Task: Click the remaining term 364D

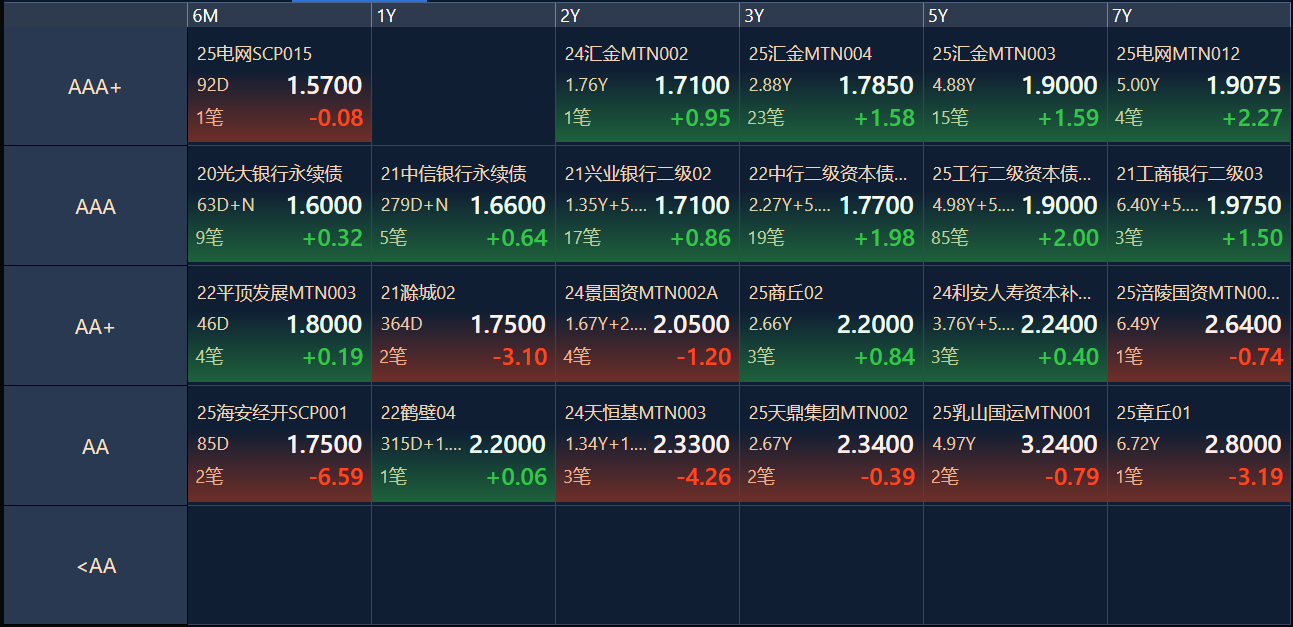Action: (x=401, y=324)
